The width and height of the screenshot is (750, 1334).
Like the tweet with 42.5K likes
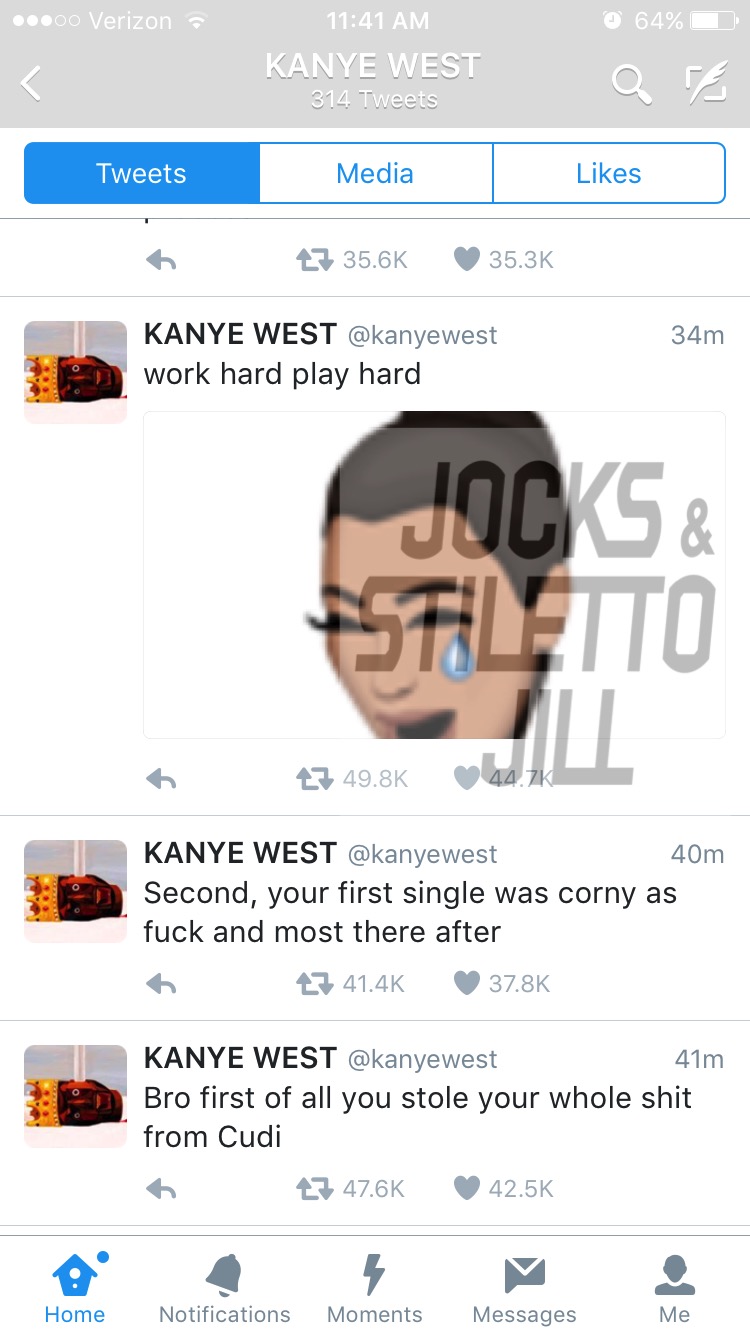click(466, 1188)
